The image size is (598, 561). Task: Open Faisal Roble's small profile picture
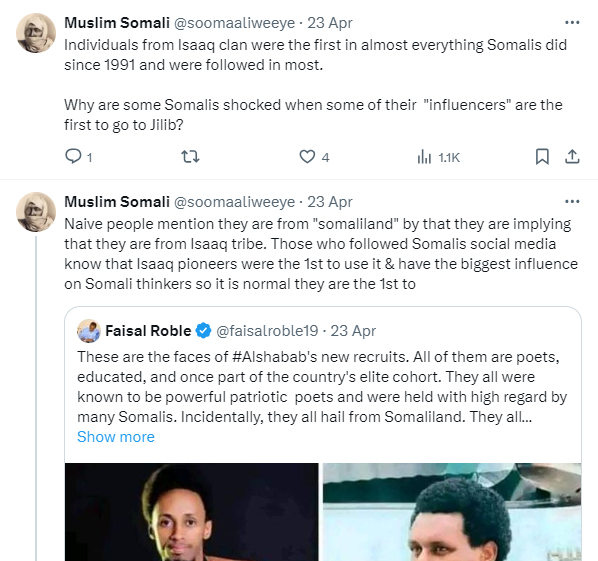click(x=89, y=331)
